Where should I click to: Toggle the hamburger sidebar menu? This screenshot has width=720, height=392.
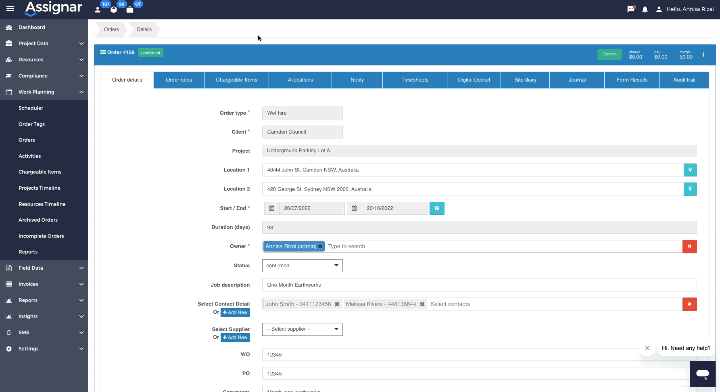pyautogui.click(x=10, y=8)
